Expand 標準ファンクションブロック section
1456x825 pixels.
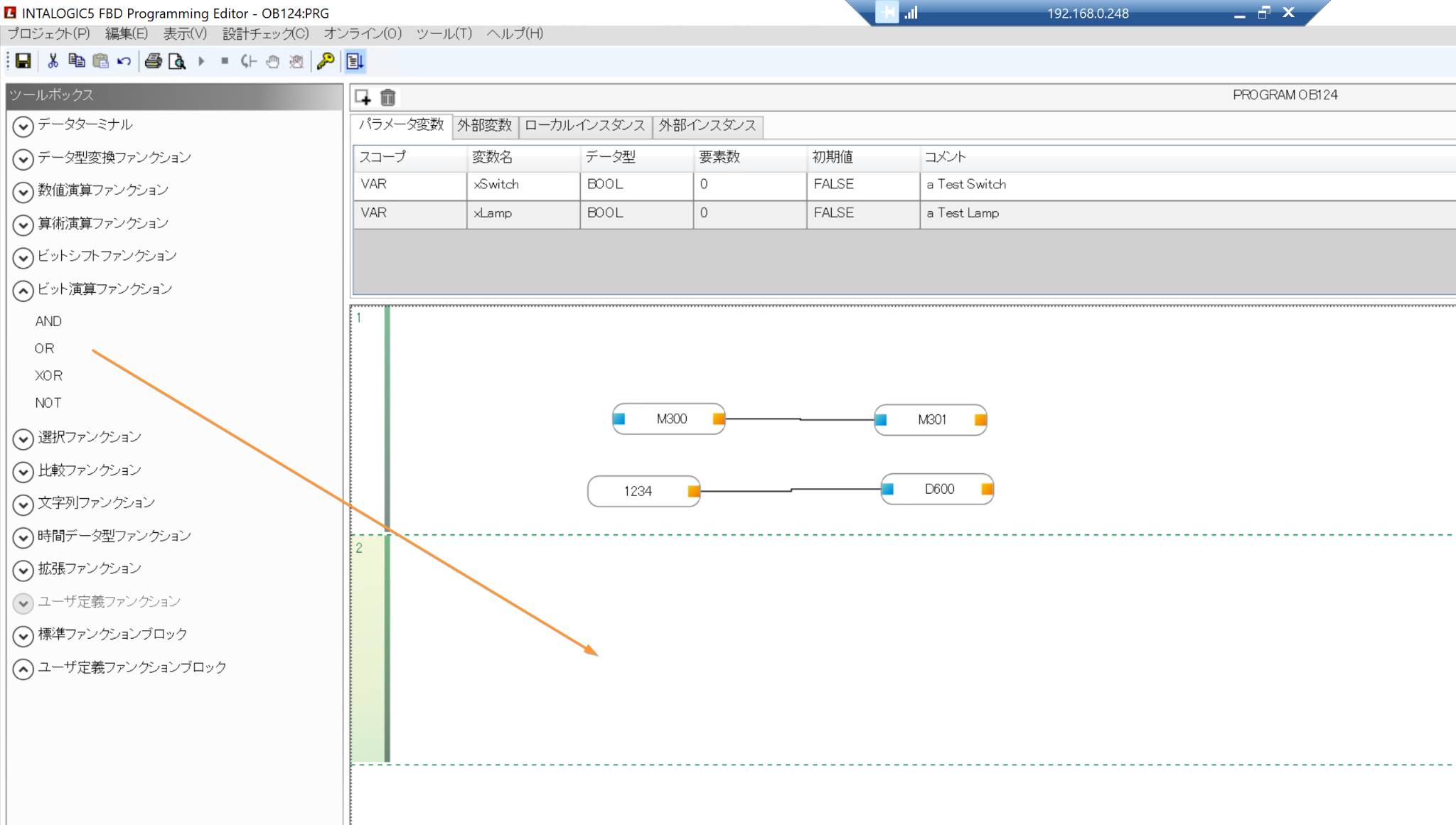click(23, 635)
